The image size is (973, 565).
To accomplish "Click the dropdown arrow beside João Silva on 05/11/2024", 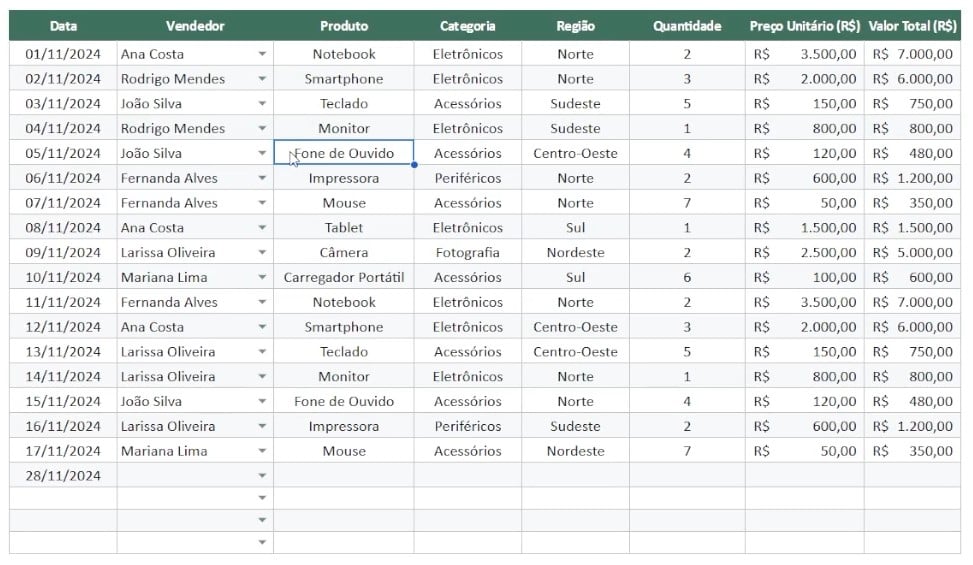I will (262, 153).
